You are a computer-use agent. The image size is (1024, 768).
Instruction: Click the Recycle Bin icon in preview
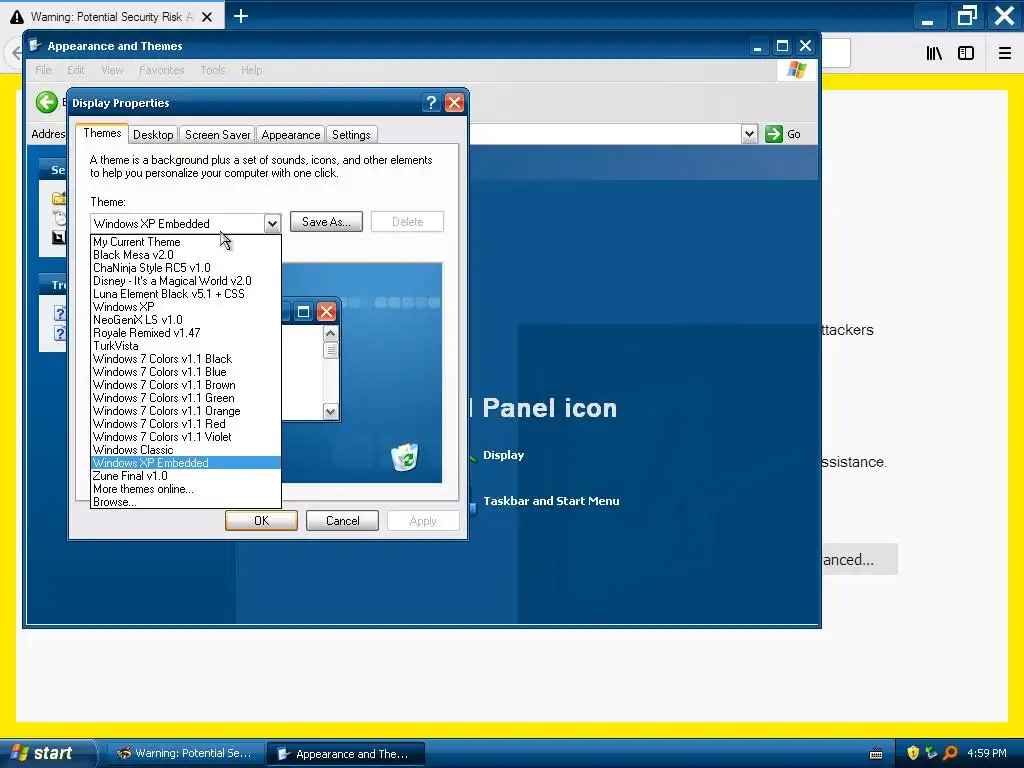click(x=405, y=456)
